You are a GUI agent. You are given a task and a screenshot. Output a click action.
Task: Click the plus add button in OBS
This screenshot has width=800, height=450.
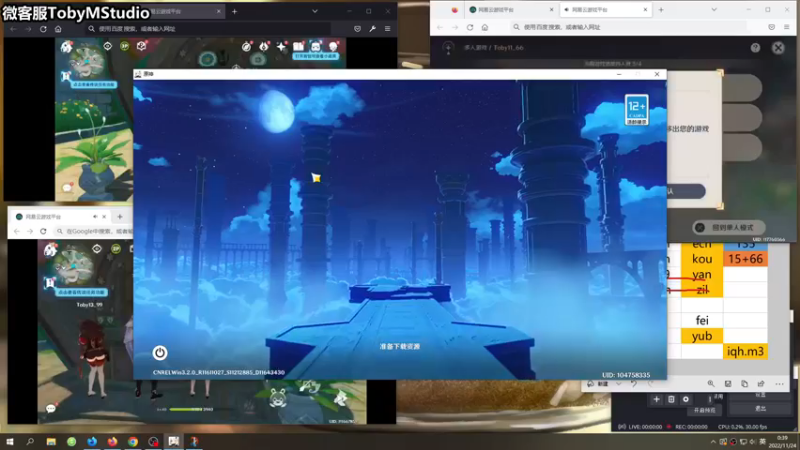tap(656, 399)
